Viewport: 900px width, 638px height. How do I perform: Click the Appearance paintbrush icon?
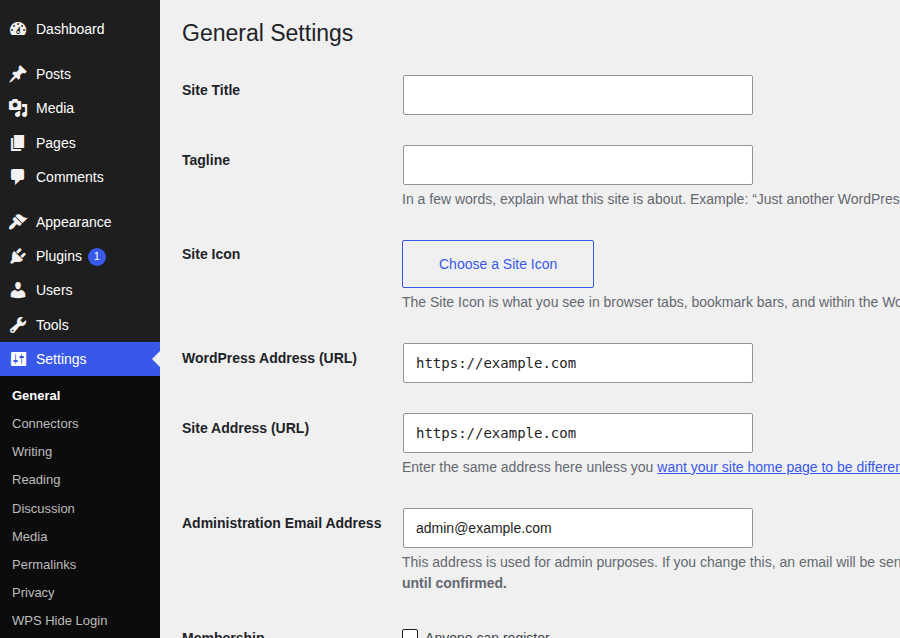[x=18, y=222]
